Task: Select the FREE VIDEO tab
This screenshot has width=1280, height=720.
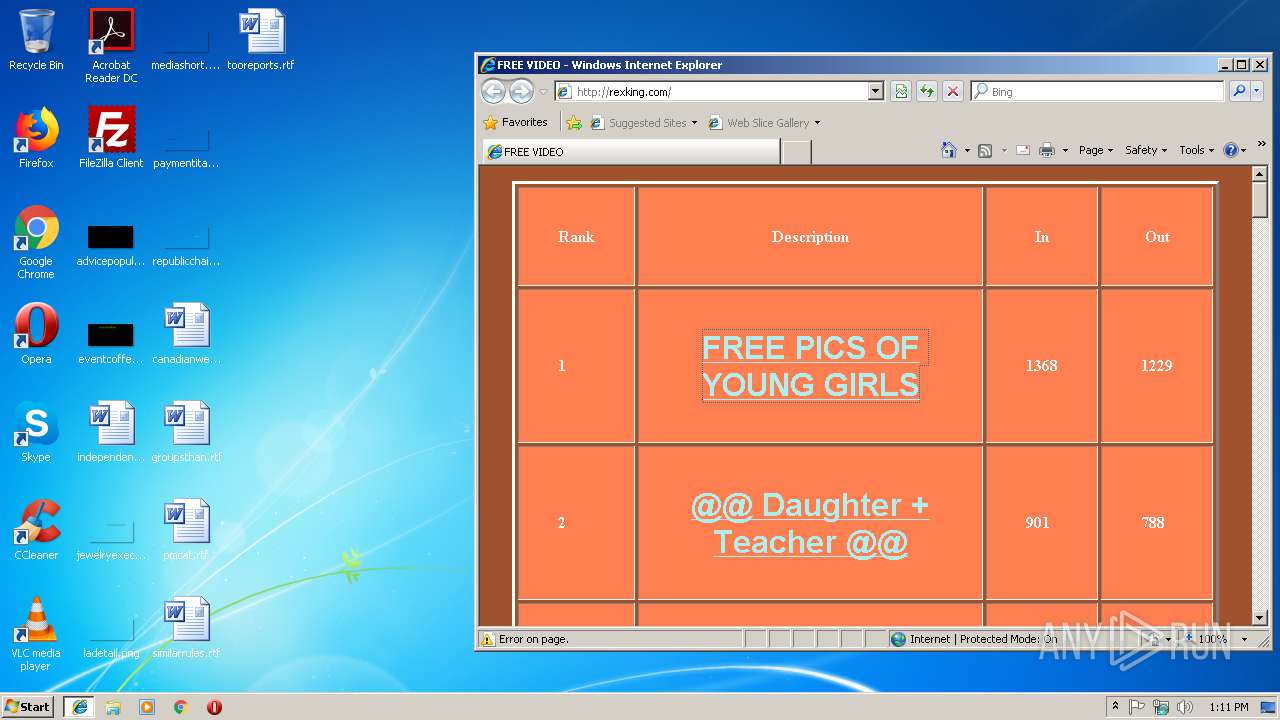Action: click(631, 152)
